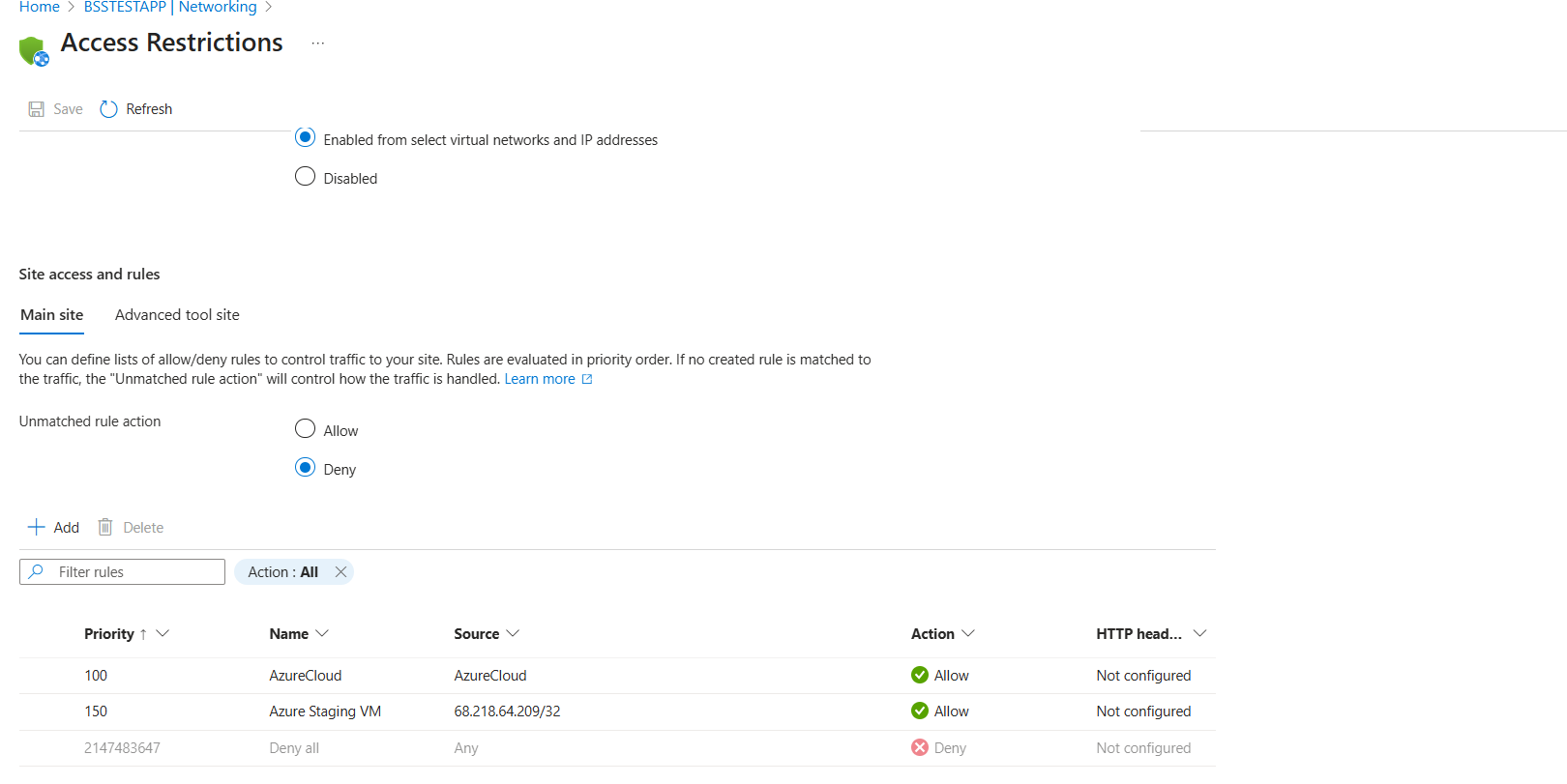Click the Deny all rule name
Viewport: 1567px width, 784px height.
click(294, 748)
